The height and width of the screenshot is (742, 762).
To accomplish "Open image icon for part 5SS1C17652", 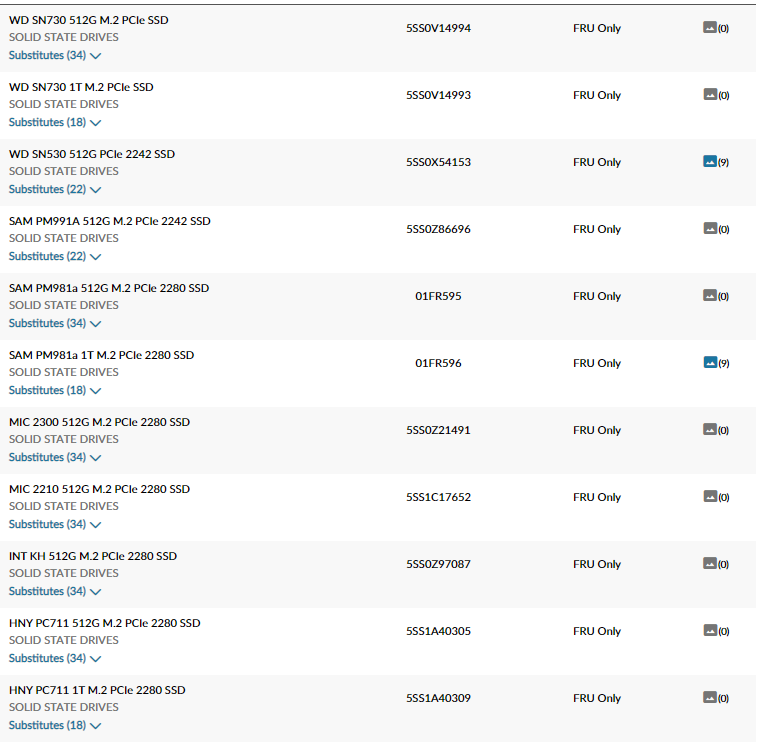I will pos(710,497).
